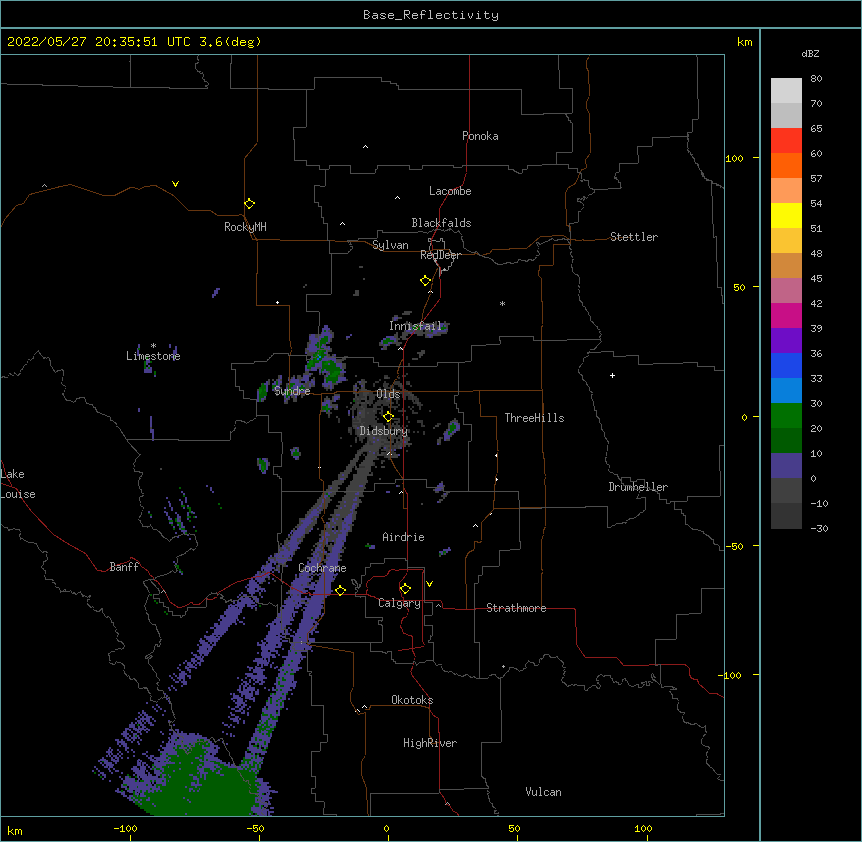
Task: Pick the magenta 42-39 dBZ legend swatch
Action: 786,315
